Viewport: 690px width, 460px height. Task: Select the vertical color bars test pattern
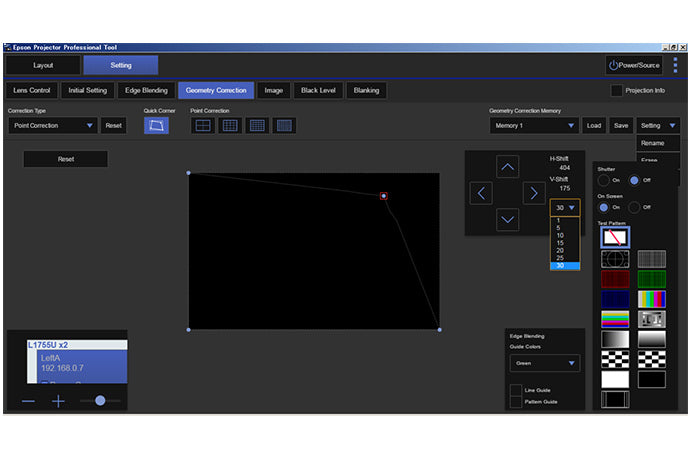[x=651, y=299]
